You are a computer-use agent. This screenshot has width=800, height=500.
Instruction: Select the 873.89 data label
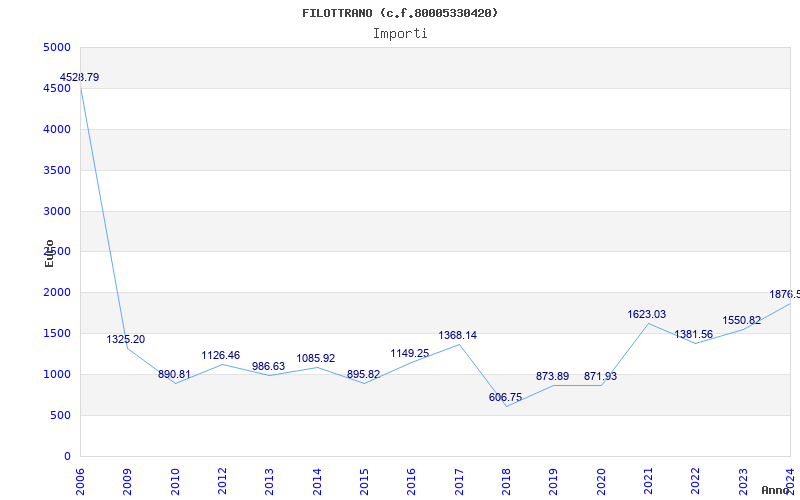[x=553, y=377]
